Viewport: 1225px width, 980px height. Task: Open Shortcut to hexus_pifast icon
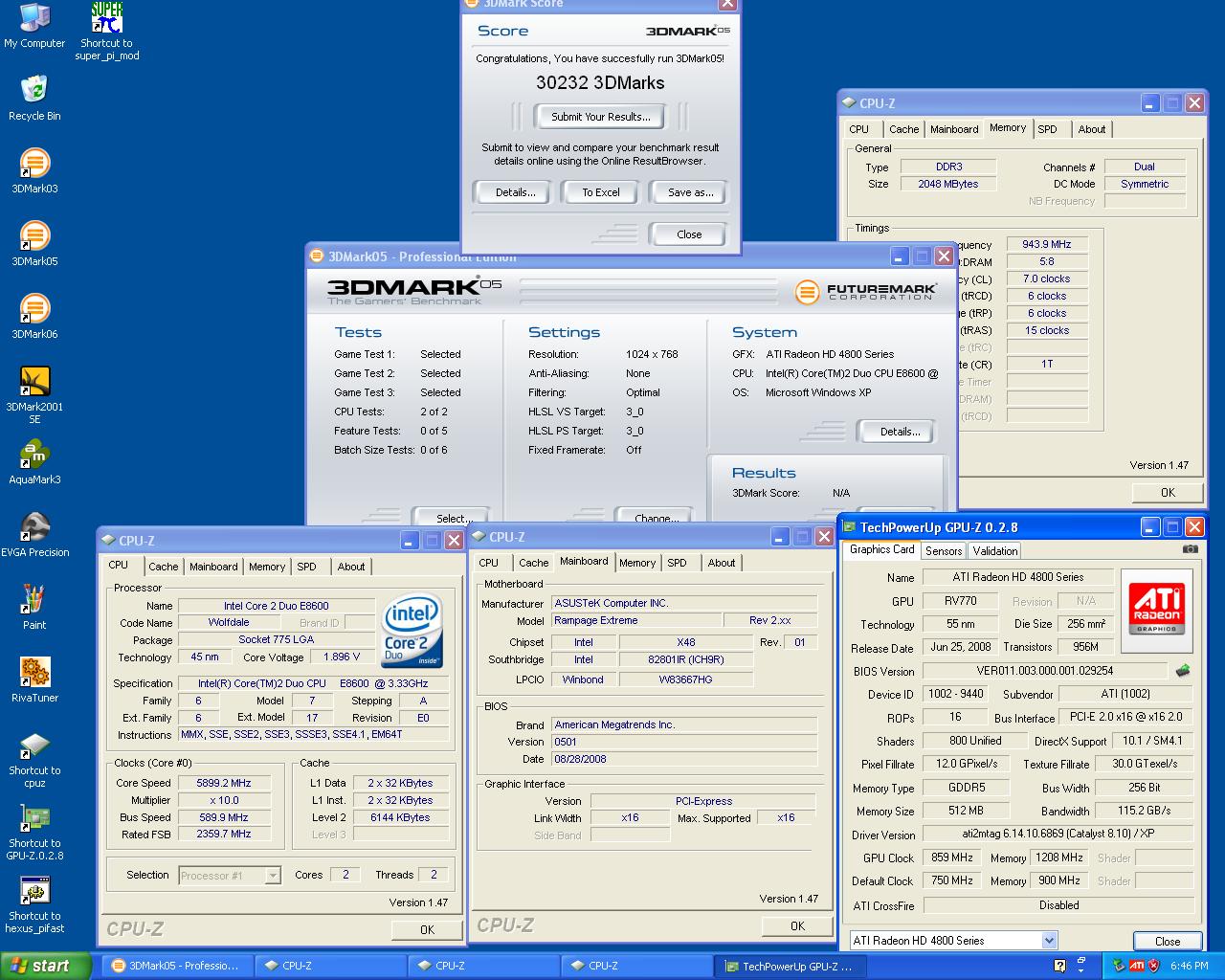[34, 905]
